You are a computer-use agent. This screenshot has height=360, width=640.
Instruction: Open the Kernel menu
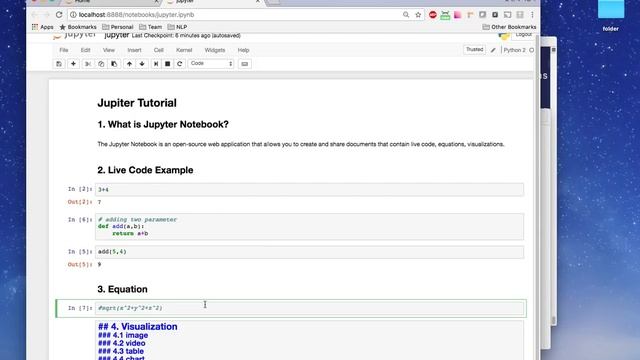click(184, 50)
